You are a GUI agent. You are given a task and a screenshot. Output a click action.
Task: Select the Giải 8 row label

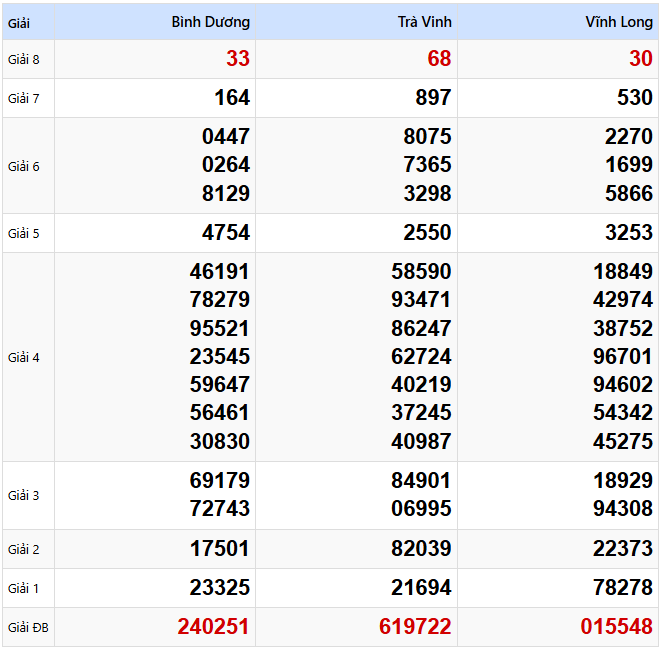[x=24, y=59]
